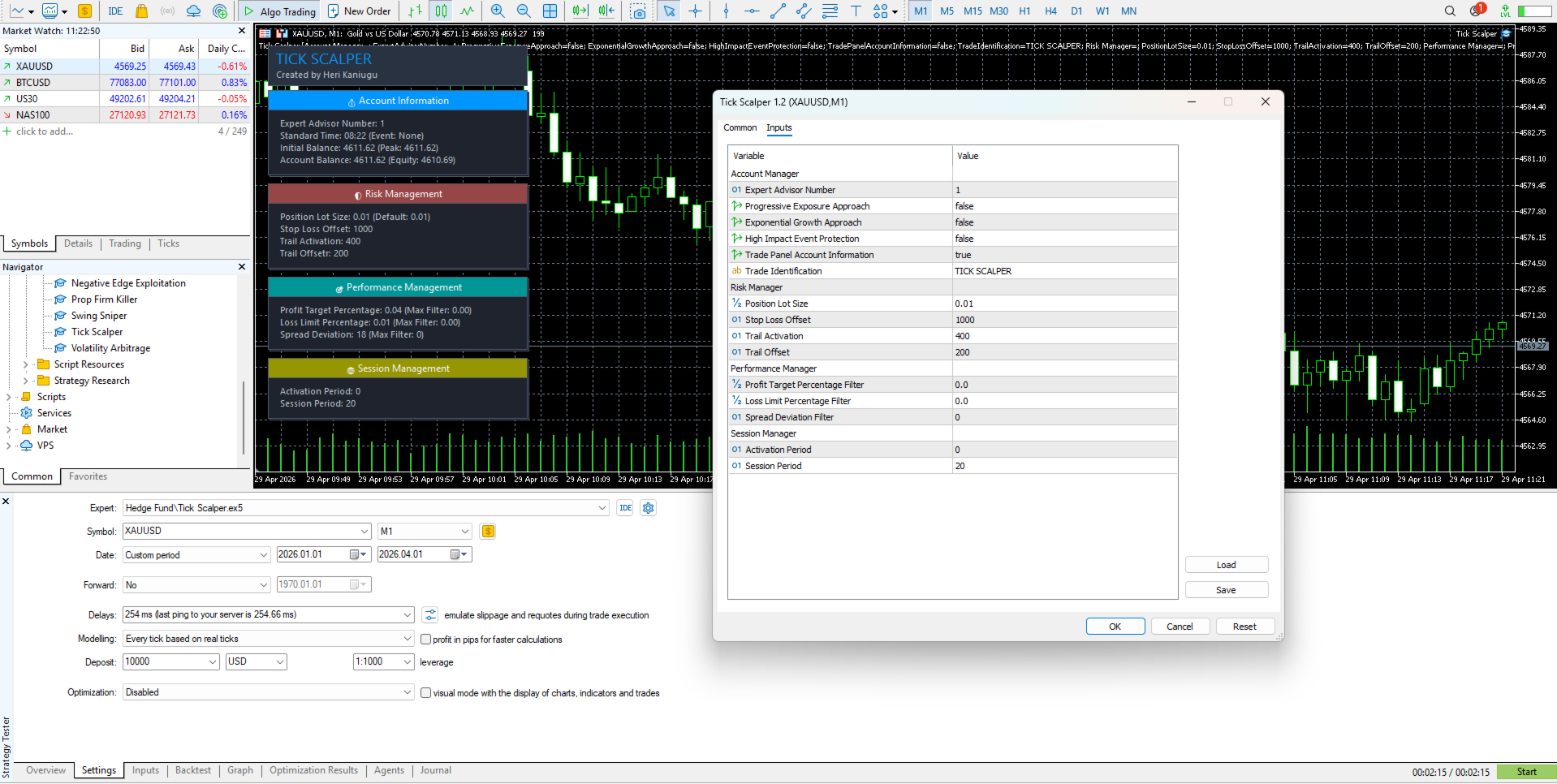Select the crosshair cursor tool
The image size is (1557, 784).
(x=696, y=11)
